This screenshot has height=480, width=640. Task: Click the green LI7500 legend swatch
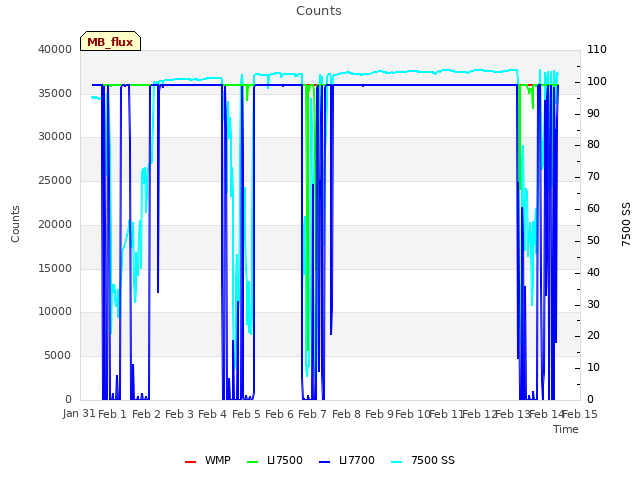tap(253, 462)
